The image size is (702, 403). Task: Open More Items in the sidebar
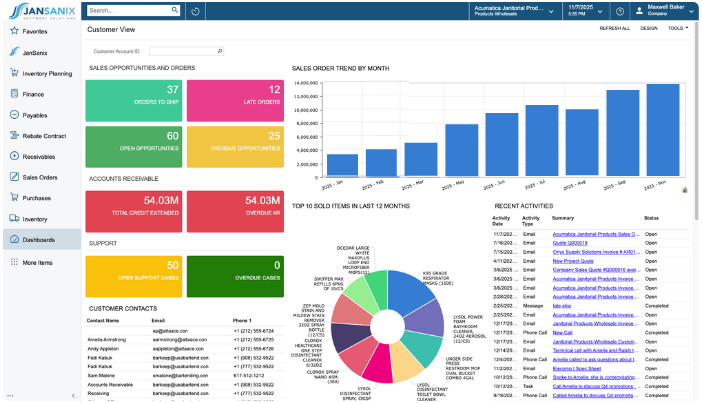pyautogui.click(x=38, y=262)
